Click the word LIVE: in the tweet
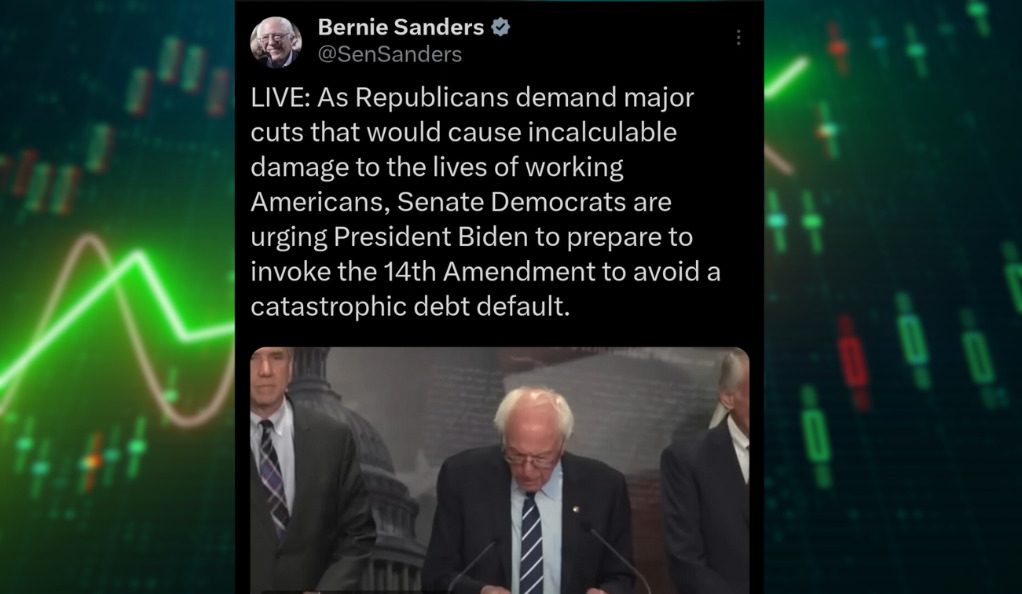1022x594 pixels. click(x=280, y=97)
